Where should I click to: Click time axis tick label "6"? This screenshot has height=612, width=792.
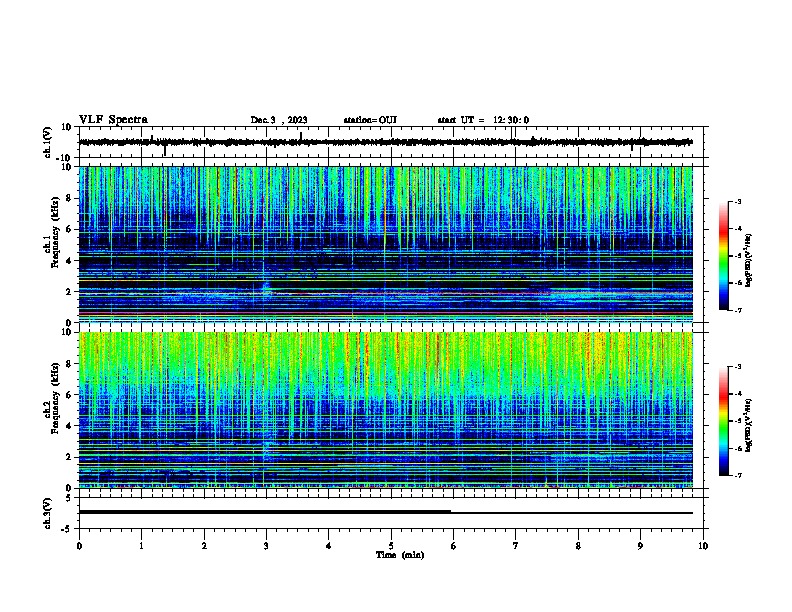click(454, 546)
